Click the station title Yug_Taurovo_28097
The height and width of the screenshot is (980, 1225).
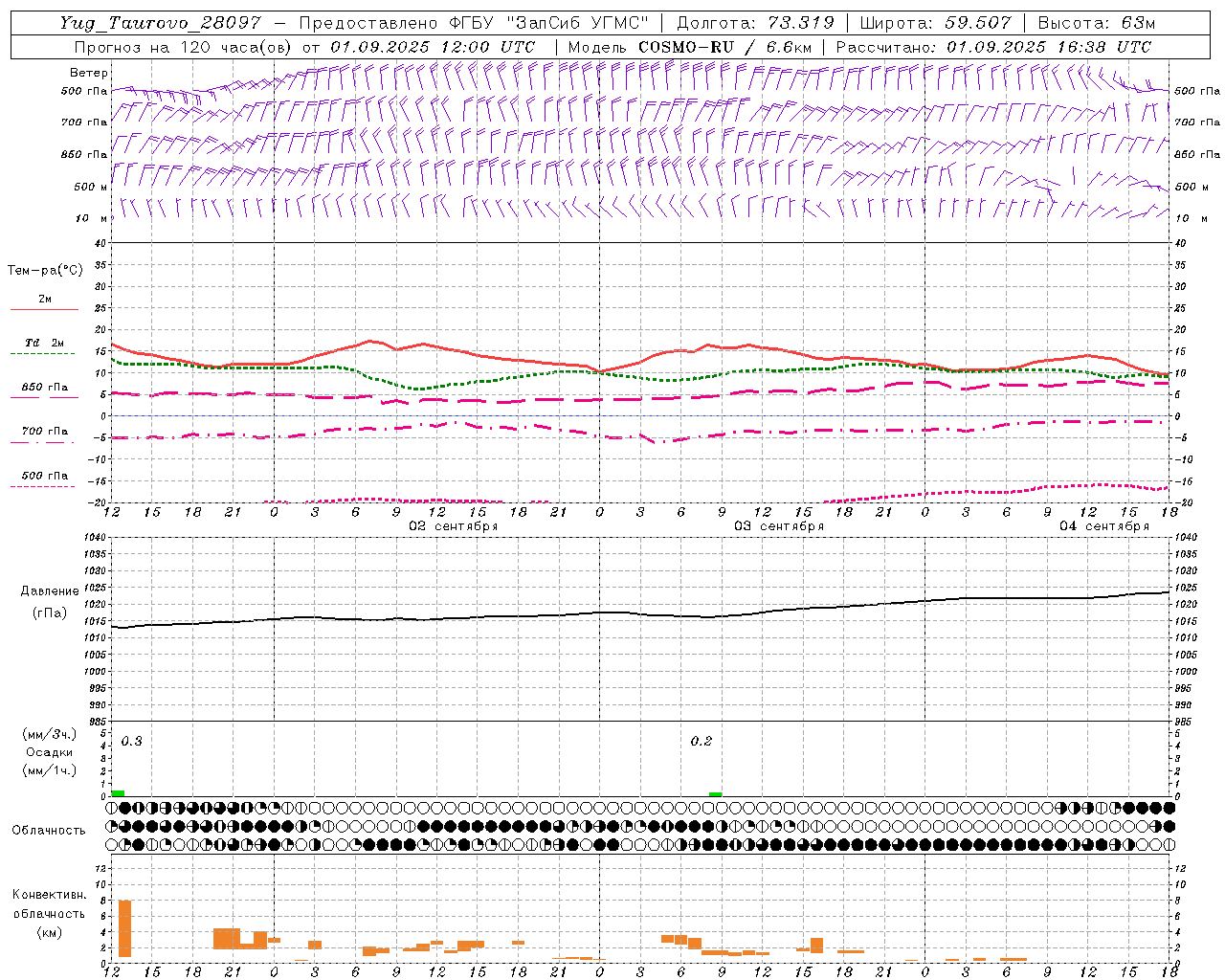point(160,23)
